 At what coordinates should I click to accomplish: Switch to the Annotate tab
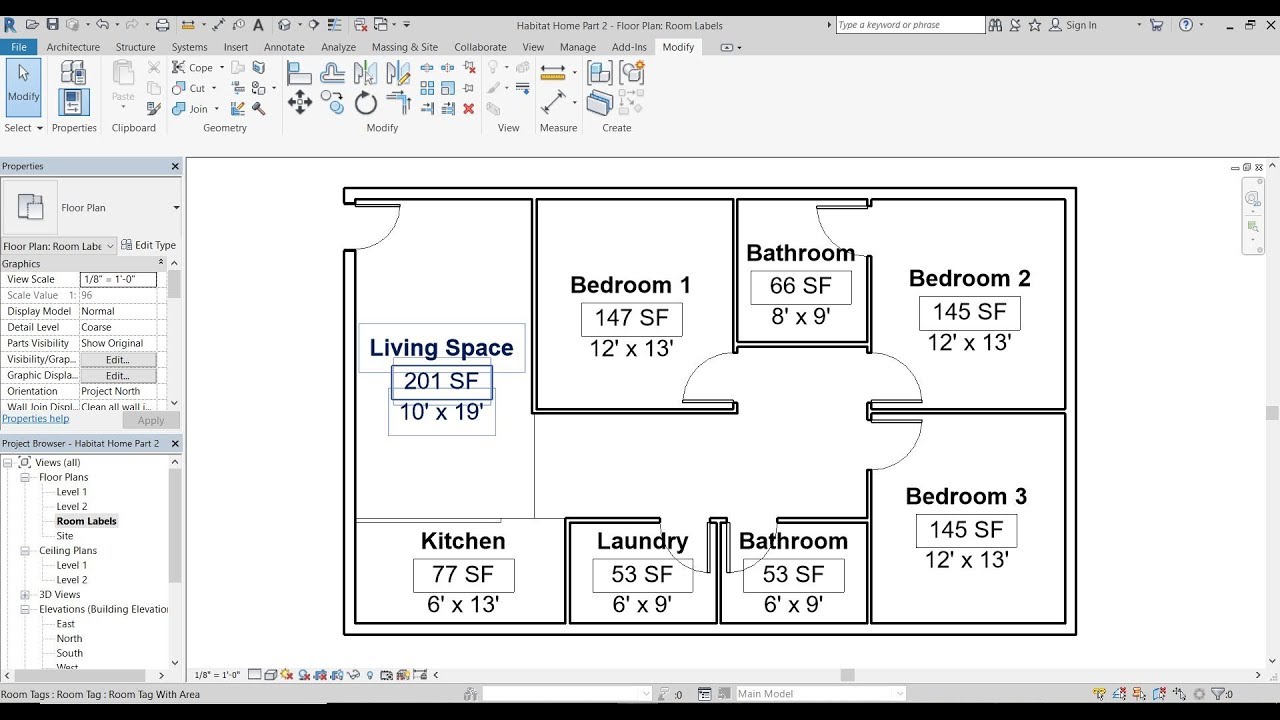284,47
